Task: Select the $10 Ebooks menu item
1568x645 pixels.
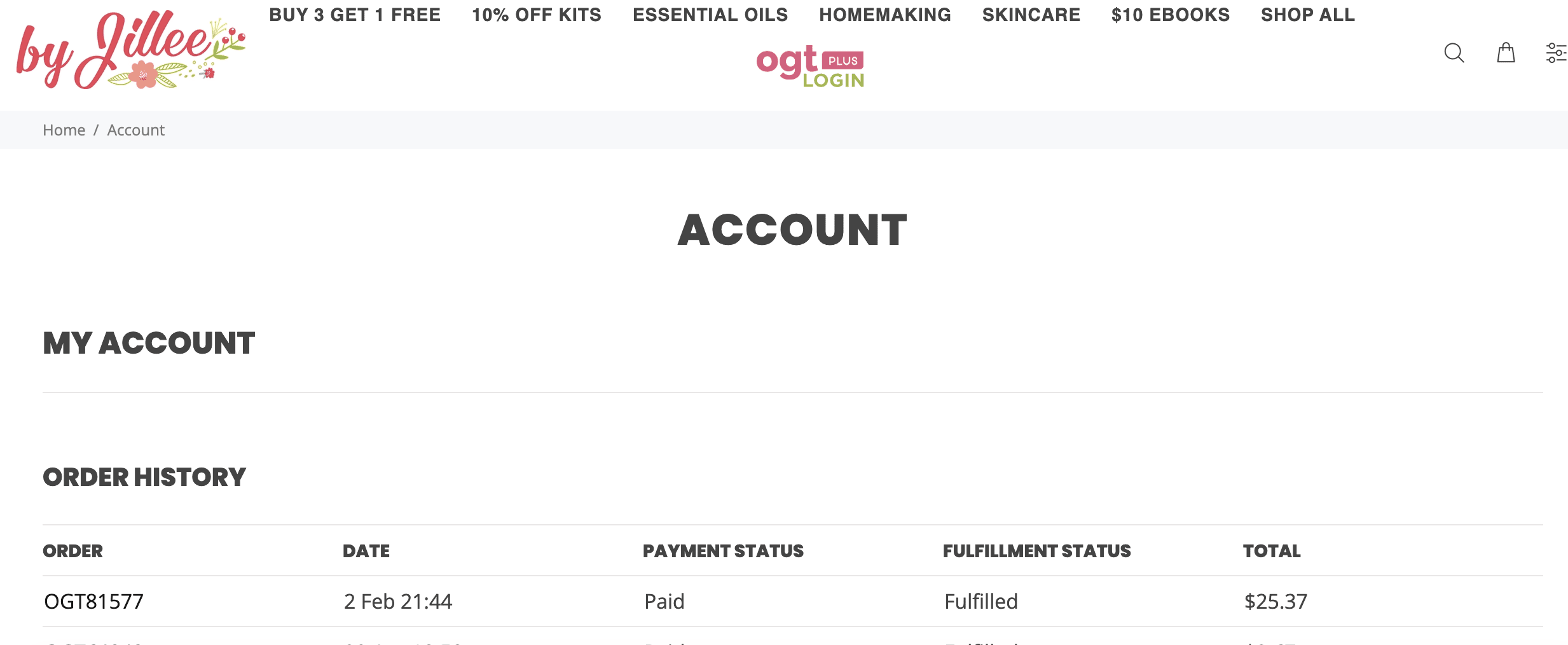Action: (1171, 15)
